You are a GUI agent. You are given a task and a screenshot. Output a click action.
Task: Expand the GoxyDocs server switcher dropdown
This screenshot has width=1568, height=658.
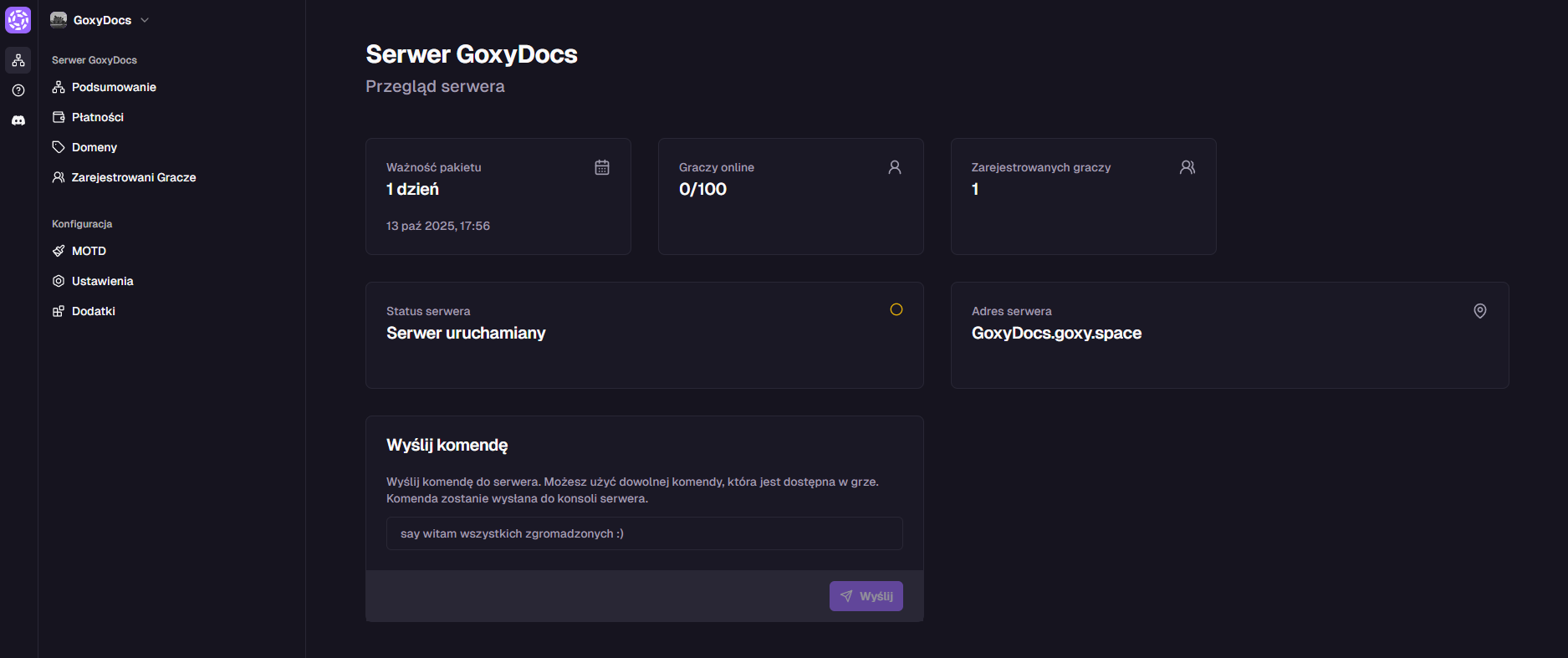100,20
